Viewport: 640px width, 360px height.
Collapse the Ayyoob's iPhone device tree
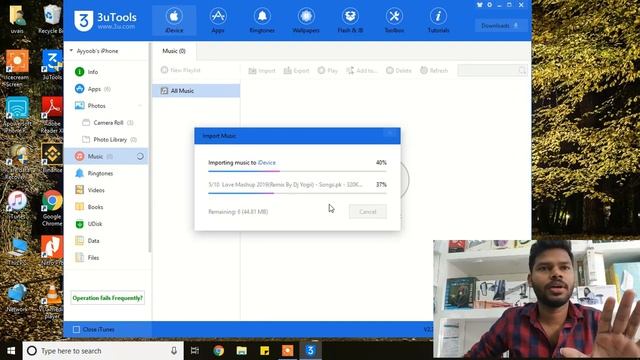[x=71, y=51]
